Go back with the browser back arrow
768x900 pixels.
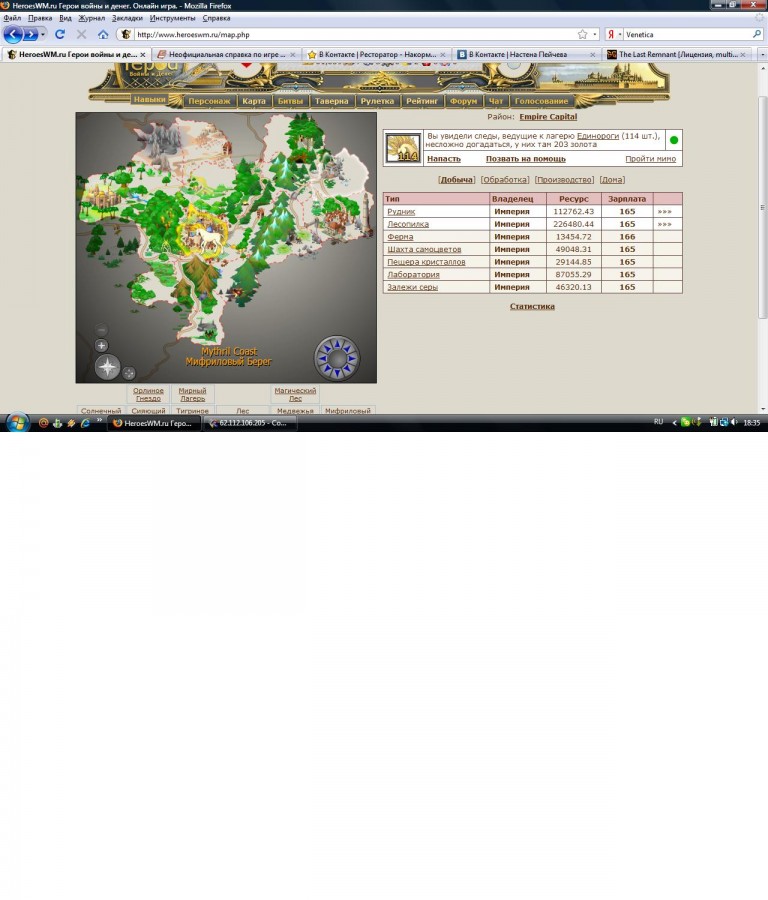click(13, 34)
